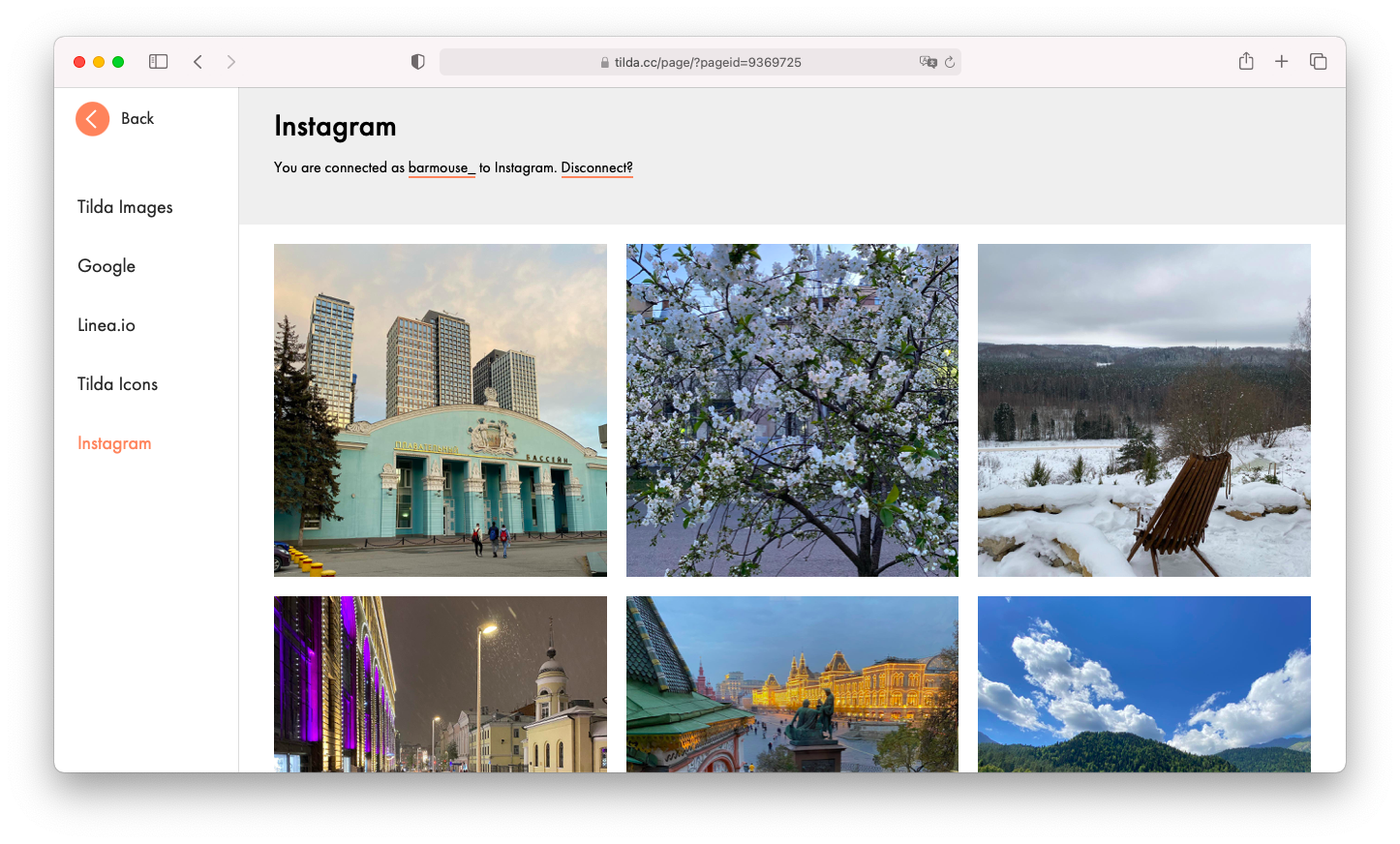The height and width of the screenshot is (844, 1400).
Task: Show all tabs with the tab overview icon
Action: (1318, 61)
